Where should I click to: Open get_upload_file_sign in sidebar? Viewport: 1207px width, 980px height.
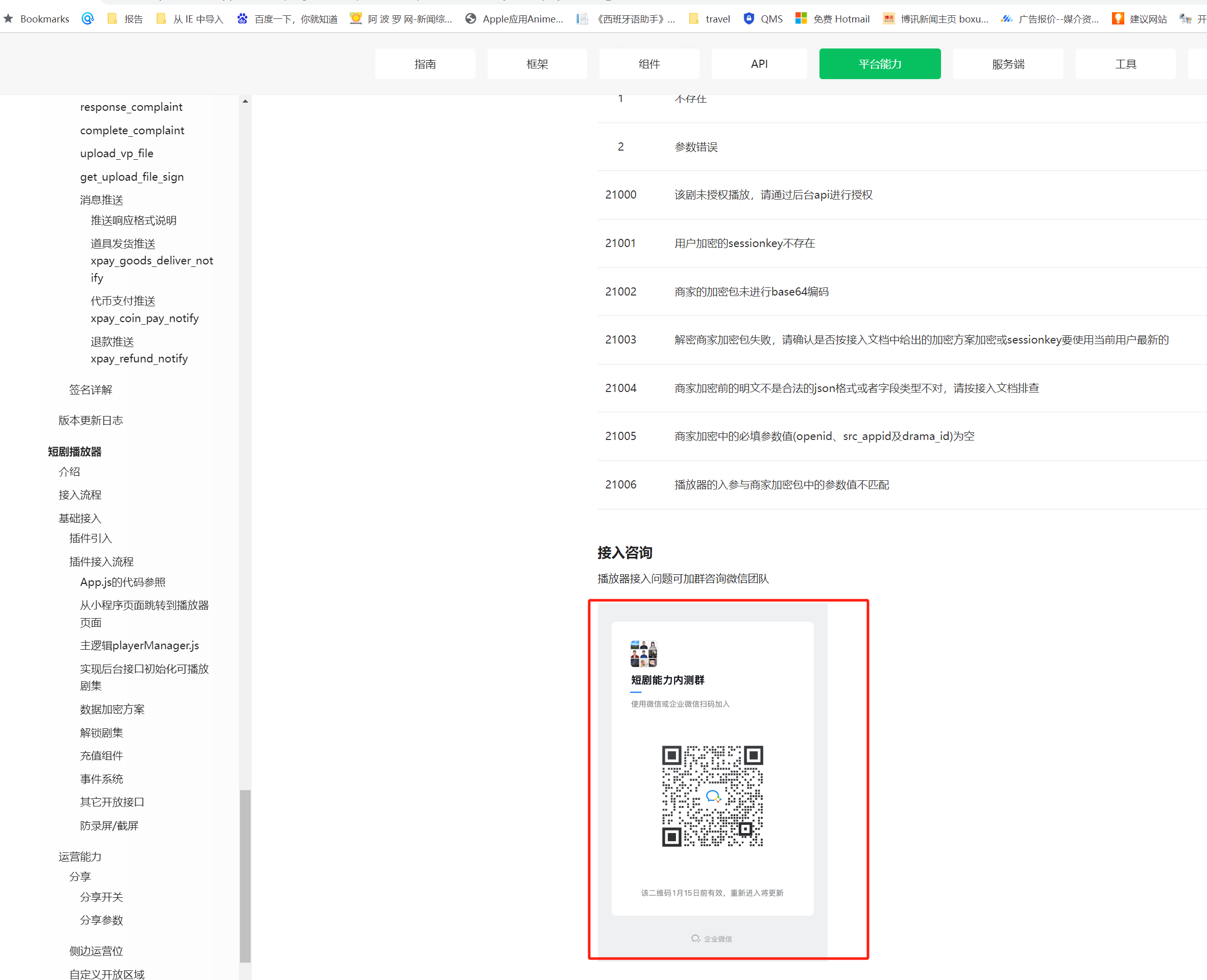132,177
